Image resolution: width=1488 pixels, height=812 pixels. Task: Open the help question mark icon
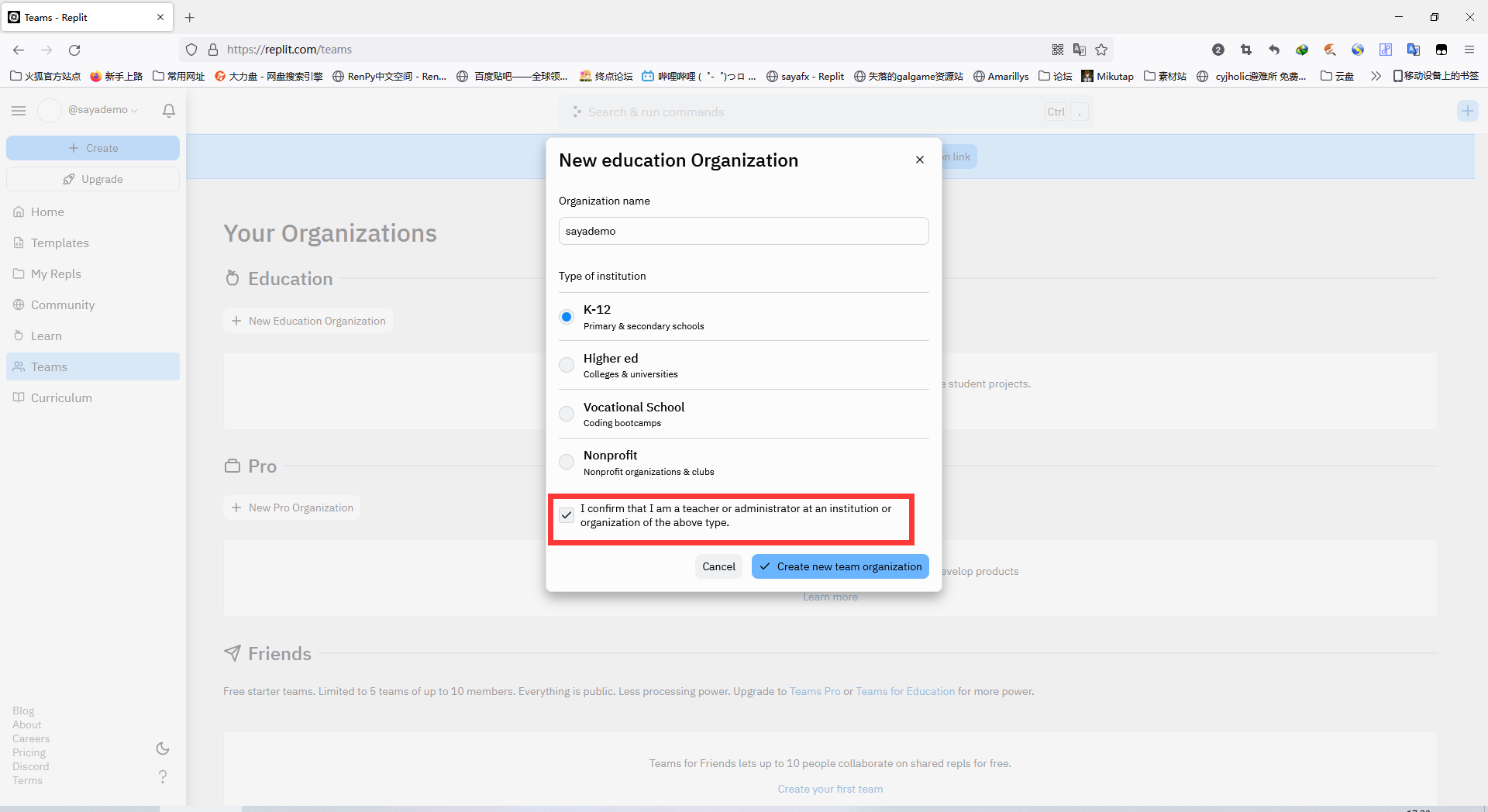163,776
